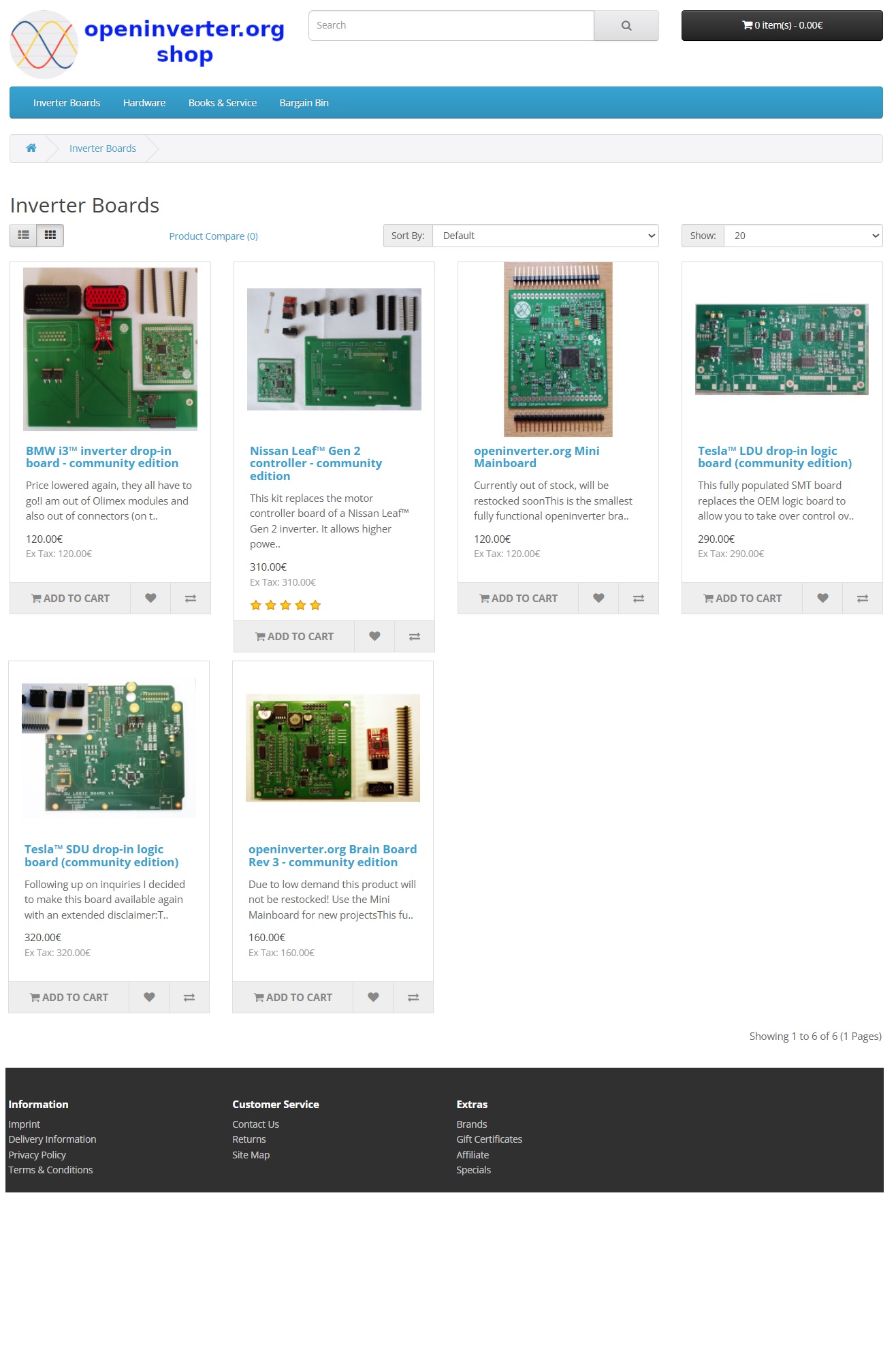Open the Inverter Boards menu
Screen dimensions: 896x1362
(67, 103)
